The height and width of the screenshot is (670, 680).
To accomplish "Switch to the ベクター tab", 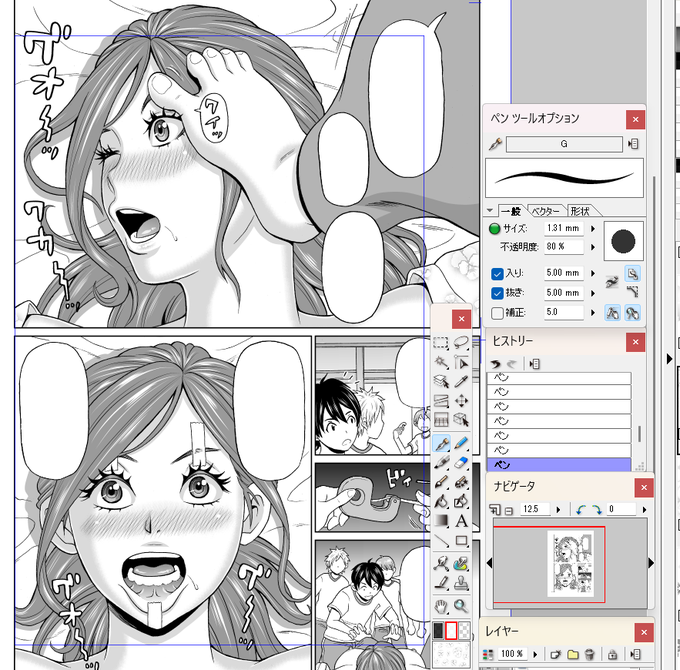I will click(546, 211).
